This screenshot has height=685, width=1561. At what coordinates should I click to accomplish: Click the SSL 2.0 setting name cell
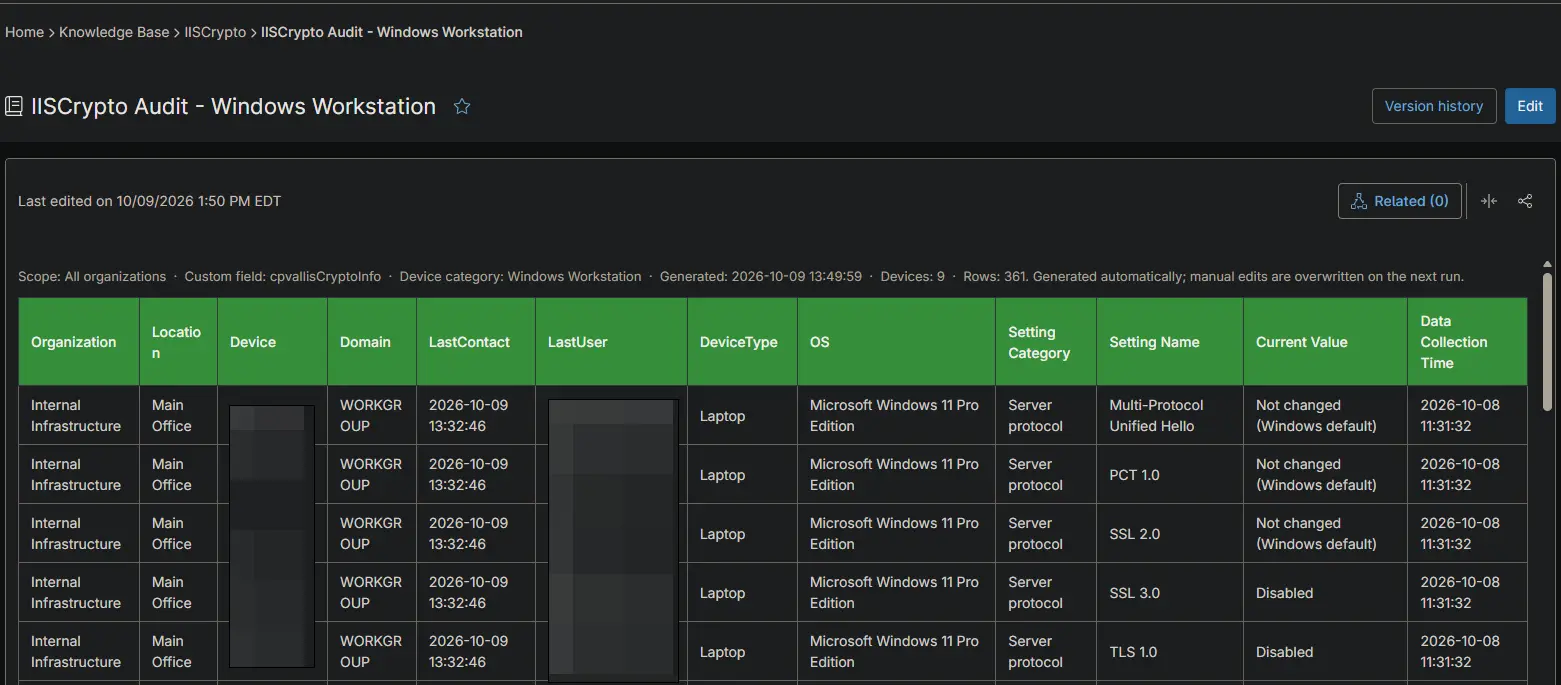click(x=1170, y=534)
